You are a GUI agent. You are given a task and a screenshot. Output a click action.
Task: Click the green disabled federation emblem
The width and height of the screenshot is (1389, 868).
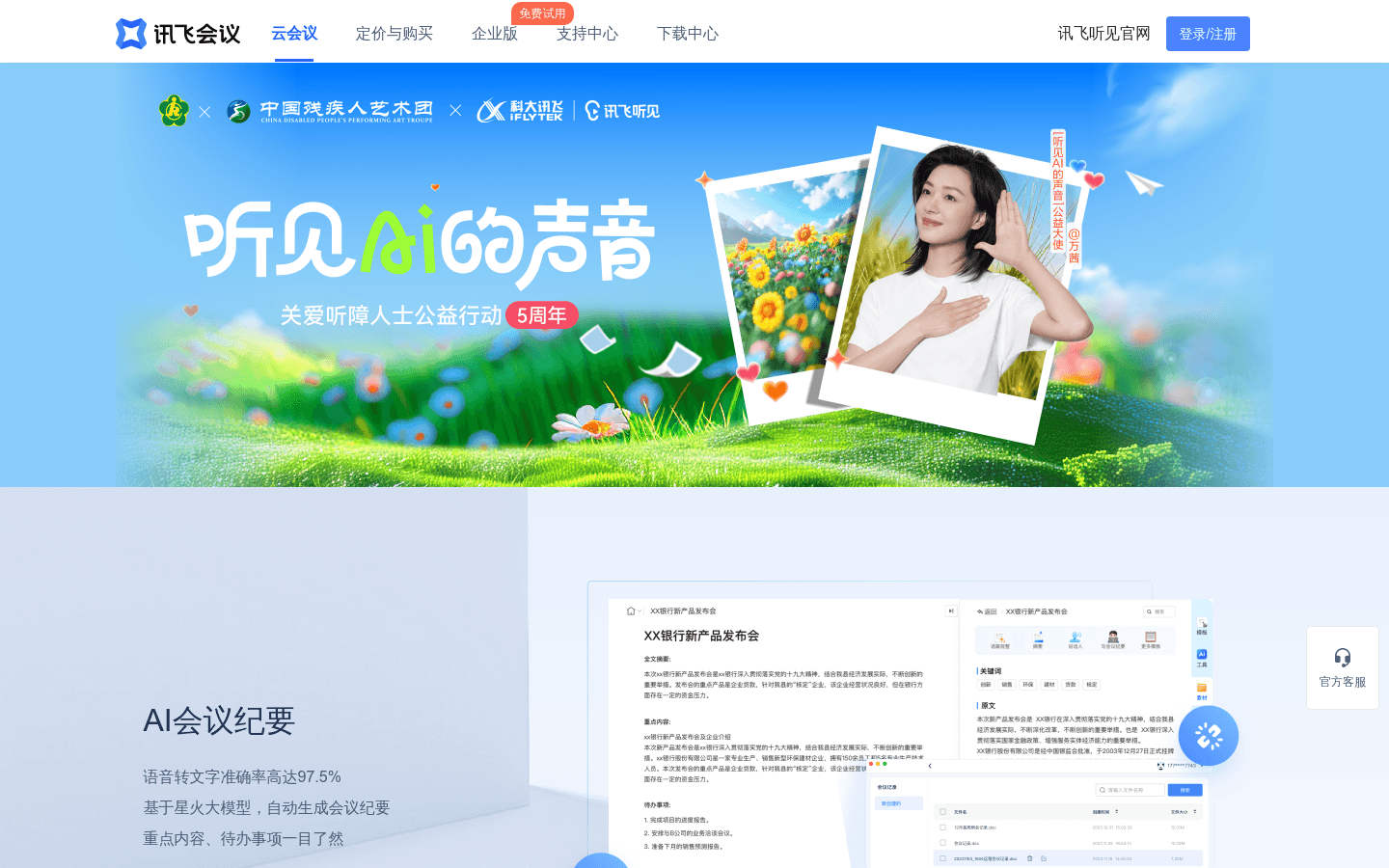[x=174, y=111]
